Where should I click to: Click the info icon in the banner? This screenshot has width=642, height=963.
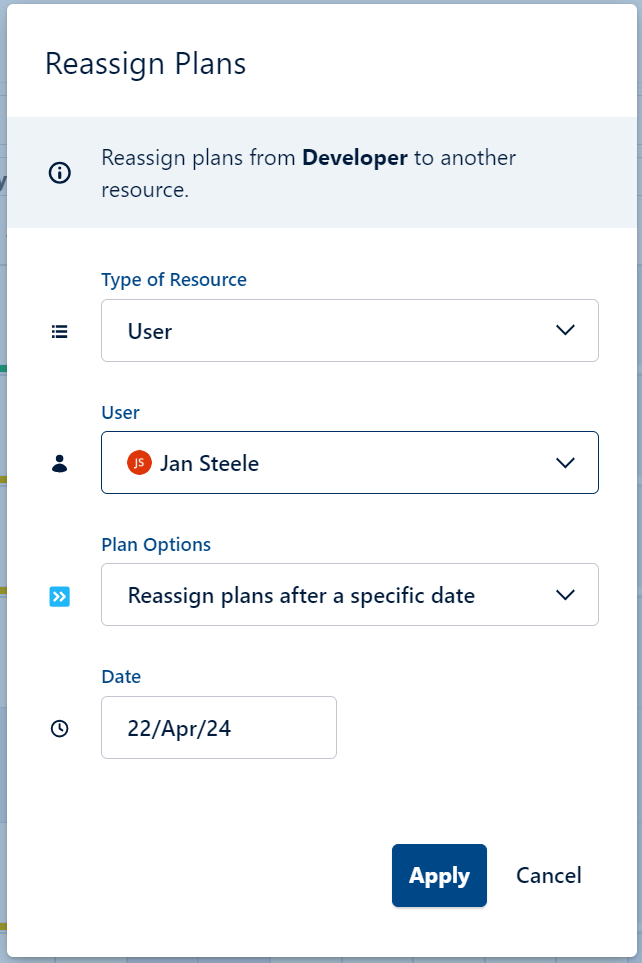point(58,173)
